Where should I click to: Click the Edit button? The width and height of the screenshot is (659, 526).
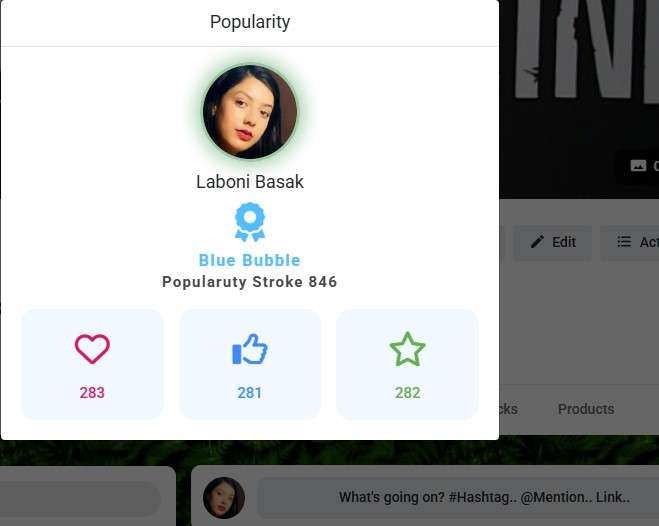[x=552, y=242]
